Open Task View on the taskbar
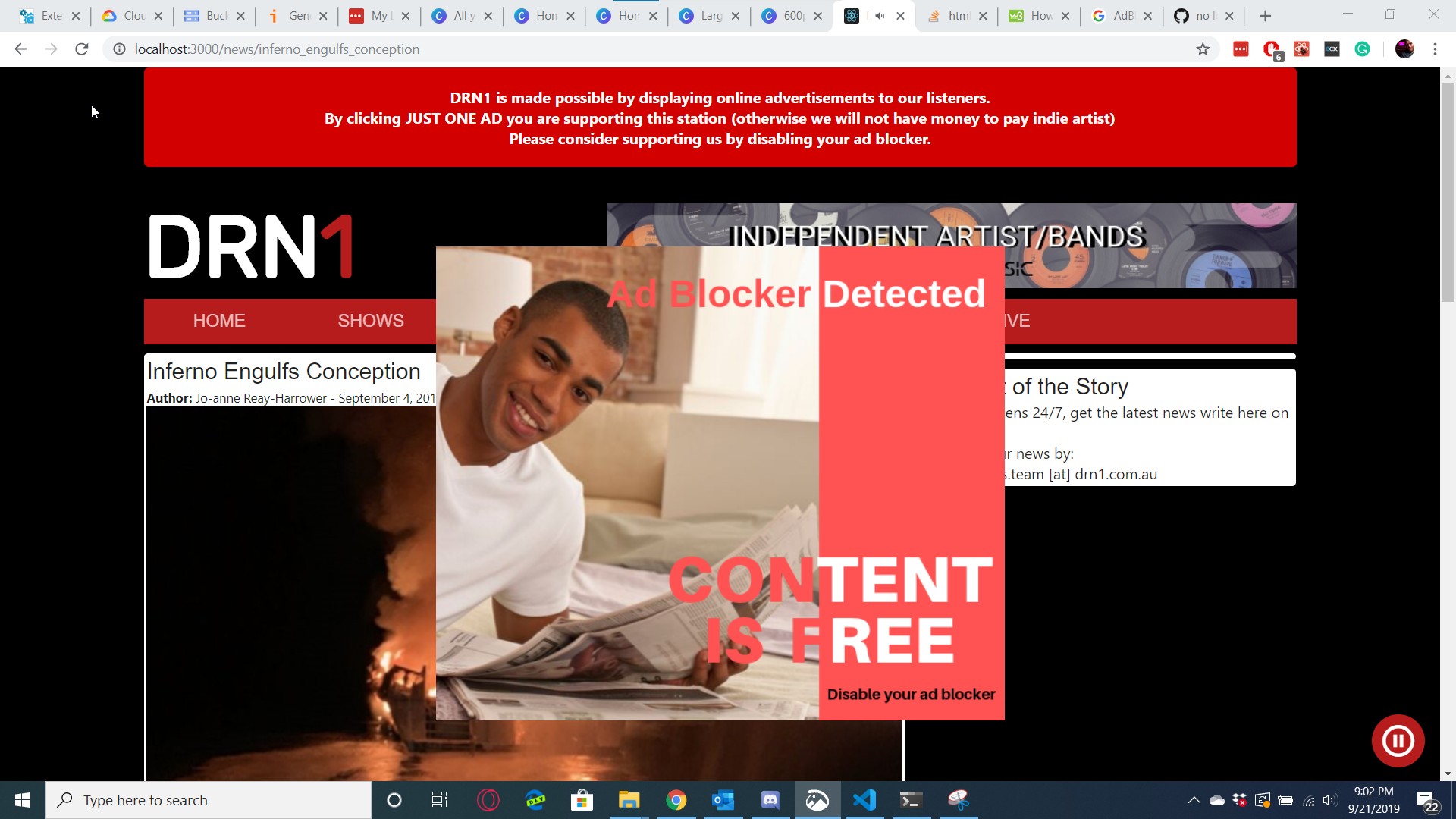Screen dimensions: 1456x819 440,800
